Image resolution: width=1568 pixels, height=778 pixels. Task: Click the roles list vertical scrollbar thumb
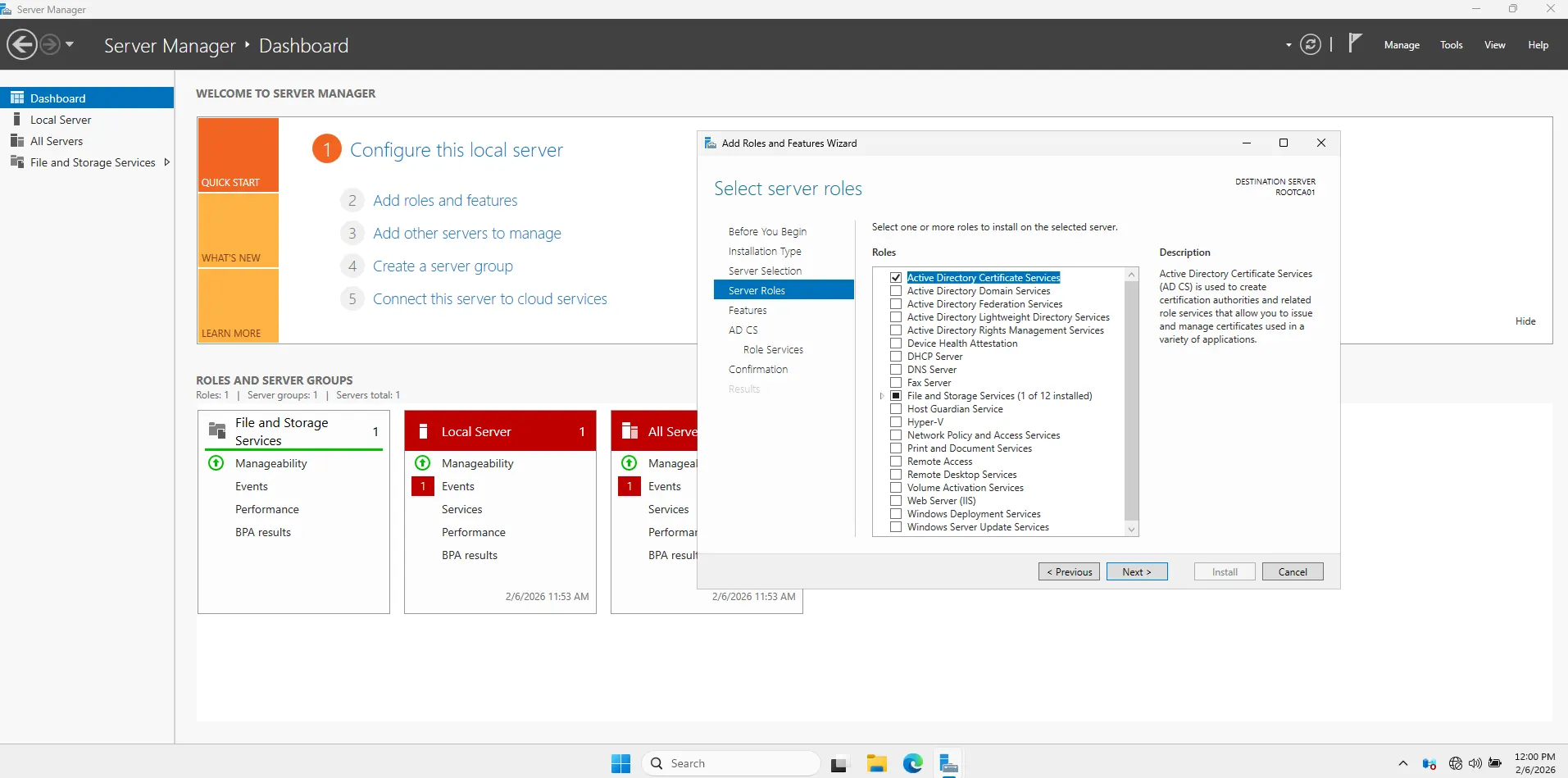pyautogui.click(x=1132, y=401)
